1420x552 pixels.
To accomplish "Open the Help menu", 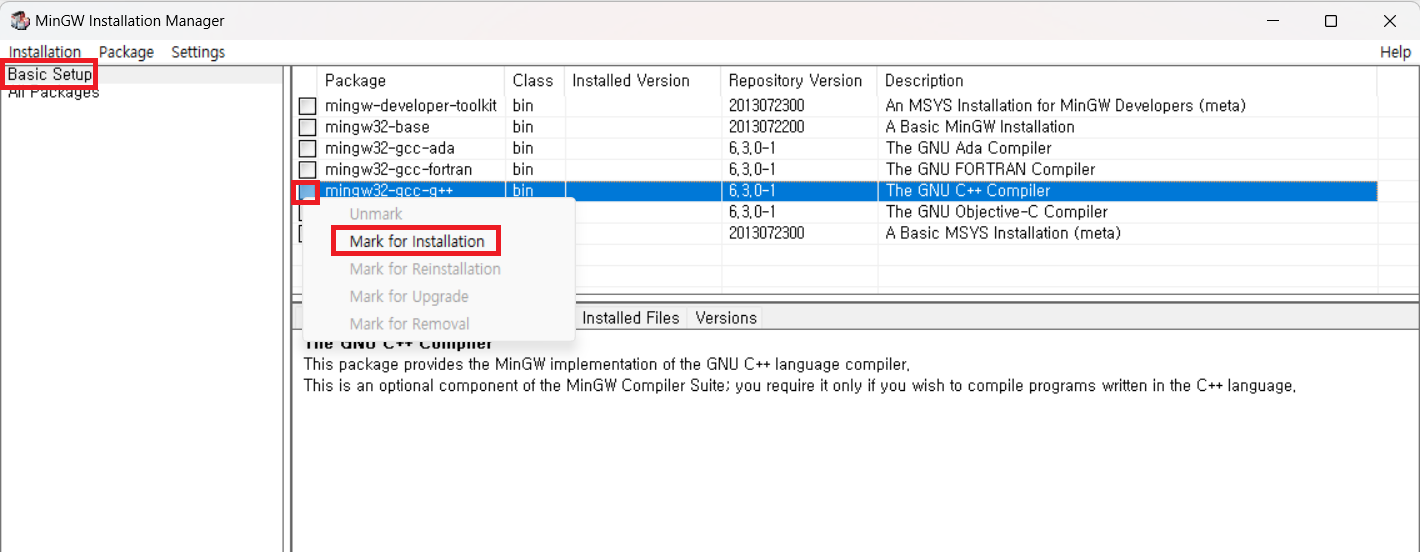I will [x=1395, y=52].
